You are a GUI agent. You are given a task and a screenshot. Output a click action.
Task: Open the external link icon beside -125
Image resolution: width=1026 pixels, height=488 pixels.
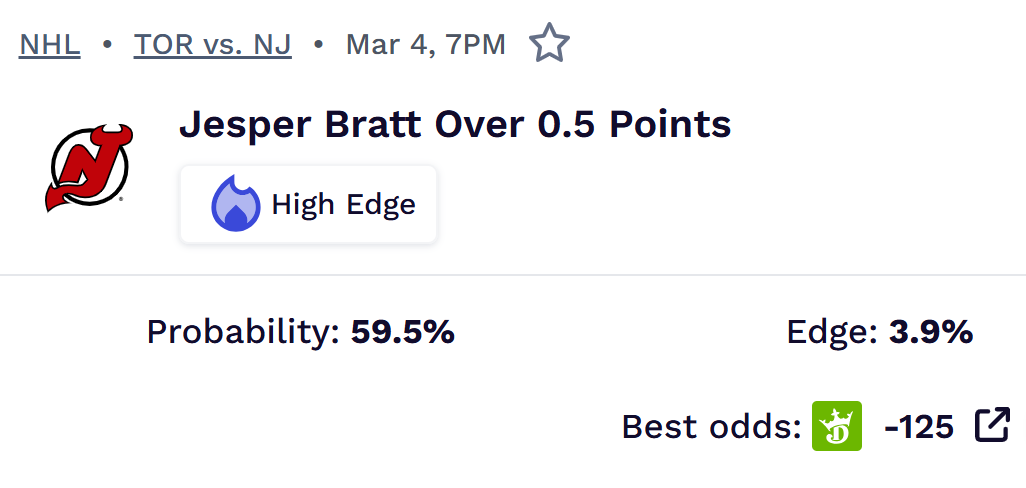click(x=992, y=426)
